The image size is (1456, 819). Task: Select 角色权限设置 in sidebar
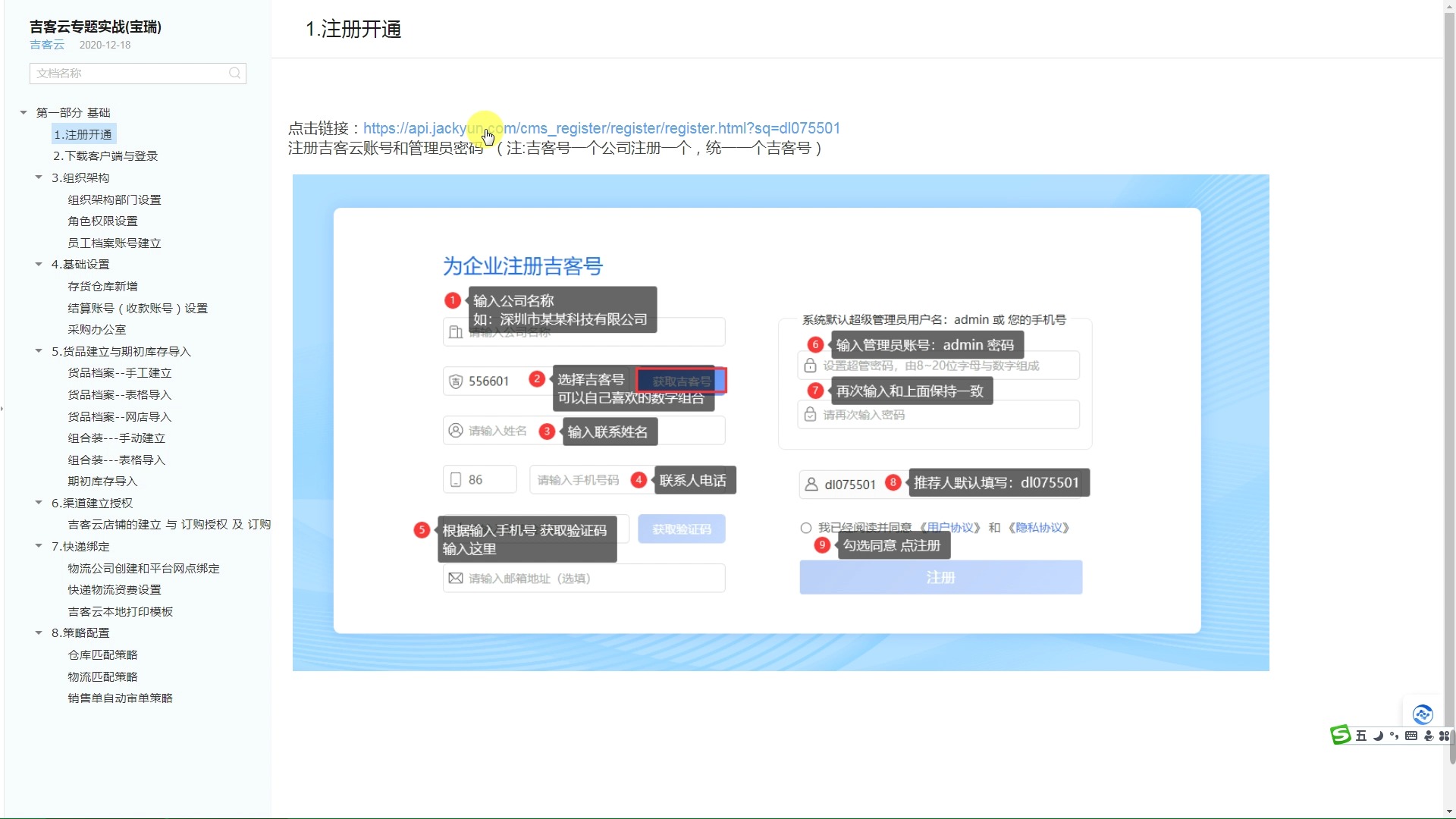(103, 221)
